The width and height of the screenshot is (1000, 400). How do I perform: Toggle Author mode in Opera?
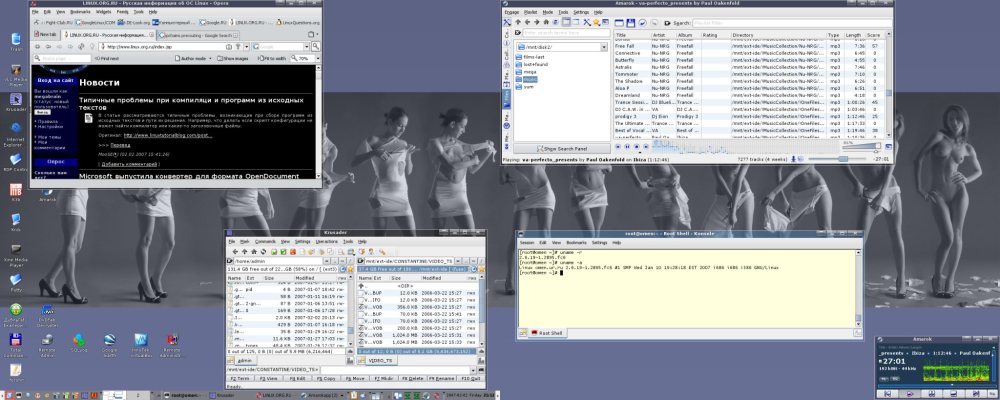click(x=191, y=58)
